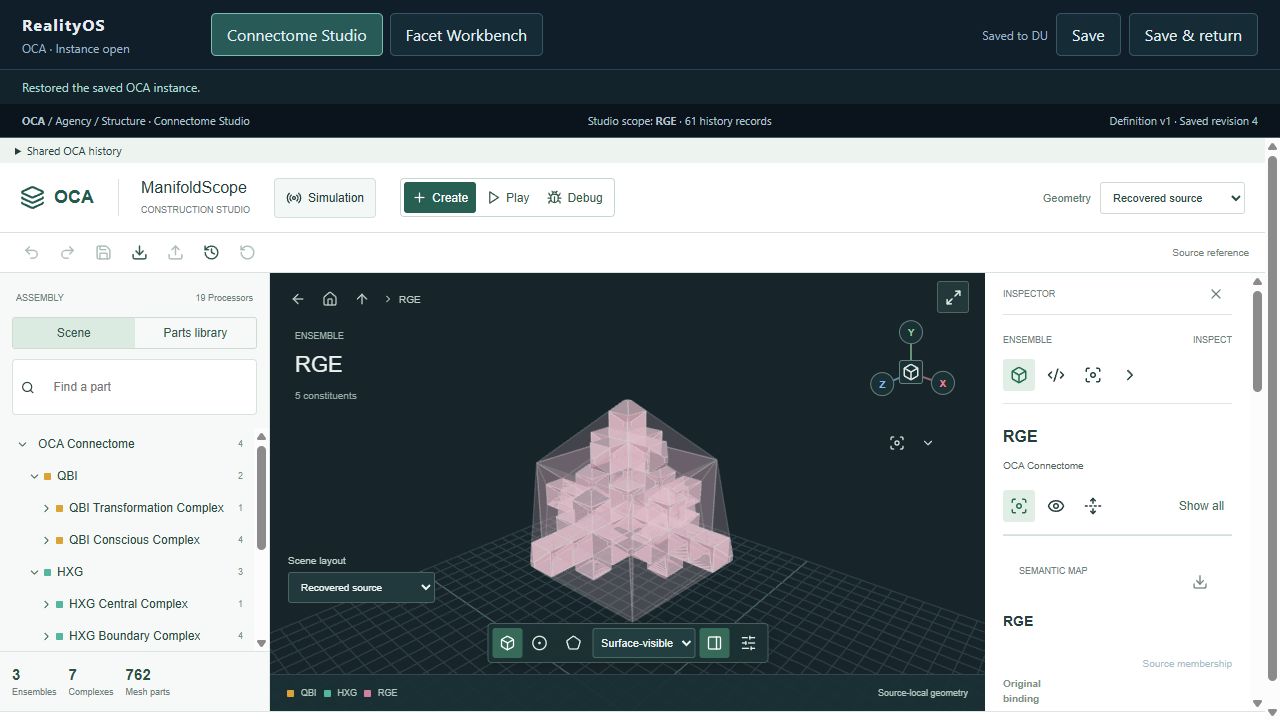Toggle the Simulation mode button
Image resolution: width=1280 pixels, height=720 pixels.
click(x=325, y=198)
